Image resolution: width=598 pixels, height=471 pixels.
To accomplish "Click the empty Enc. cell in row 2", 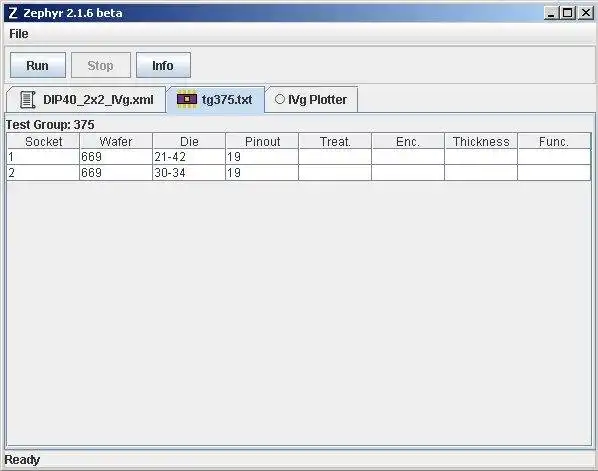I will pos(408,173).
